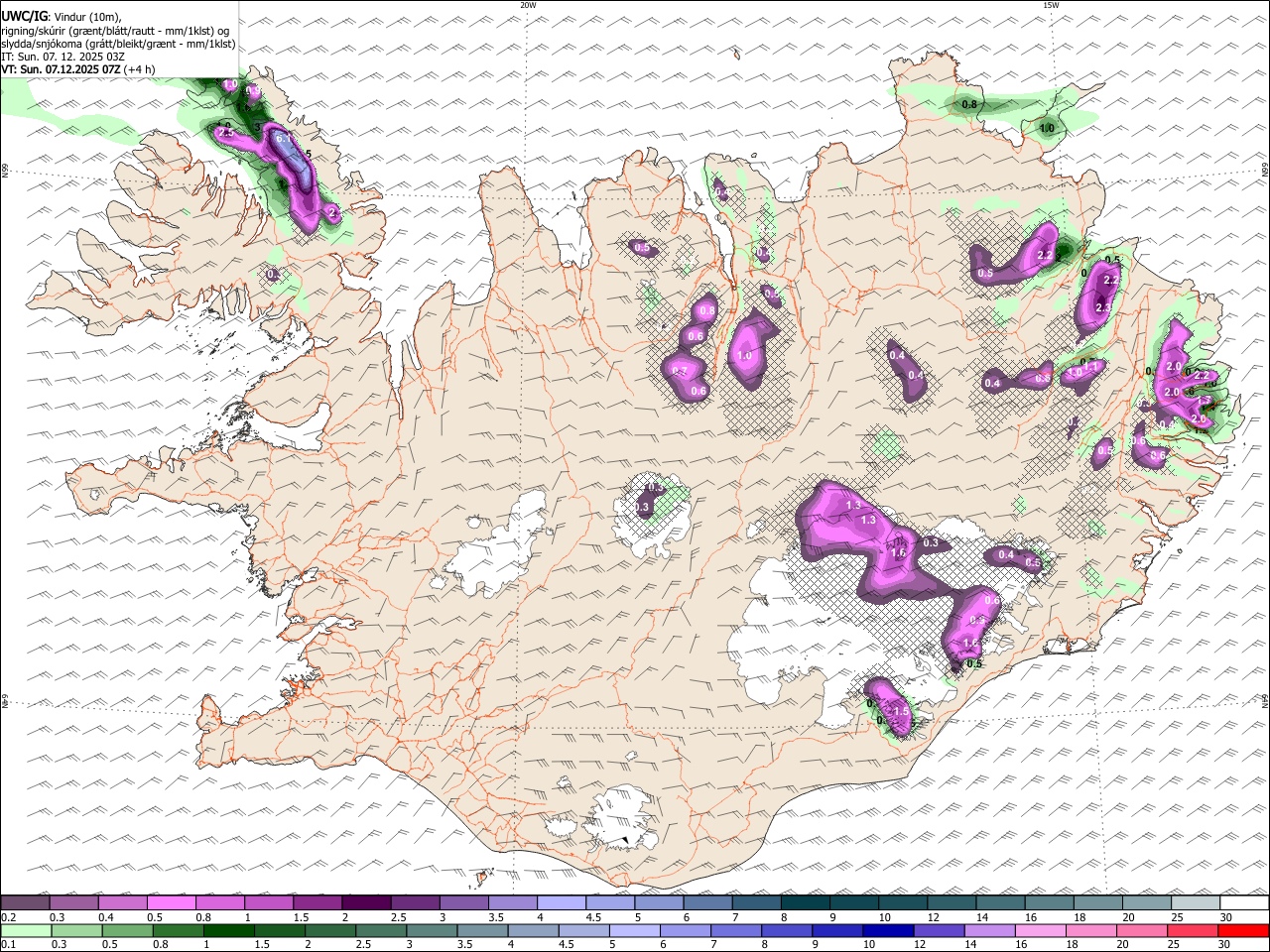The image size is (1270, 952).
Task: Click the '20W' longitude label
Action: pyautogui.click(x=528, y=5)
